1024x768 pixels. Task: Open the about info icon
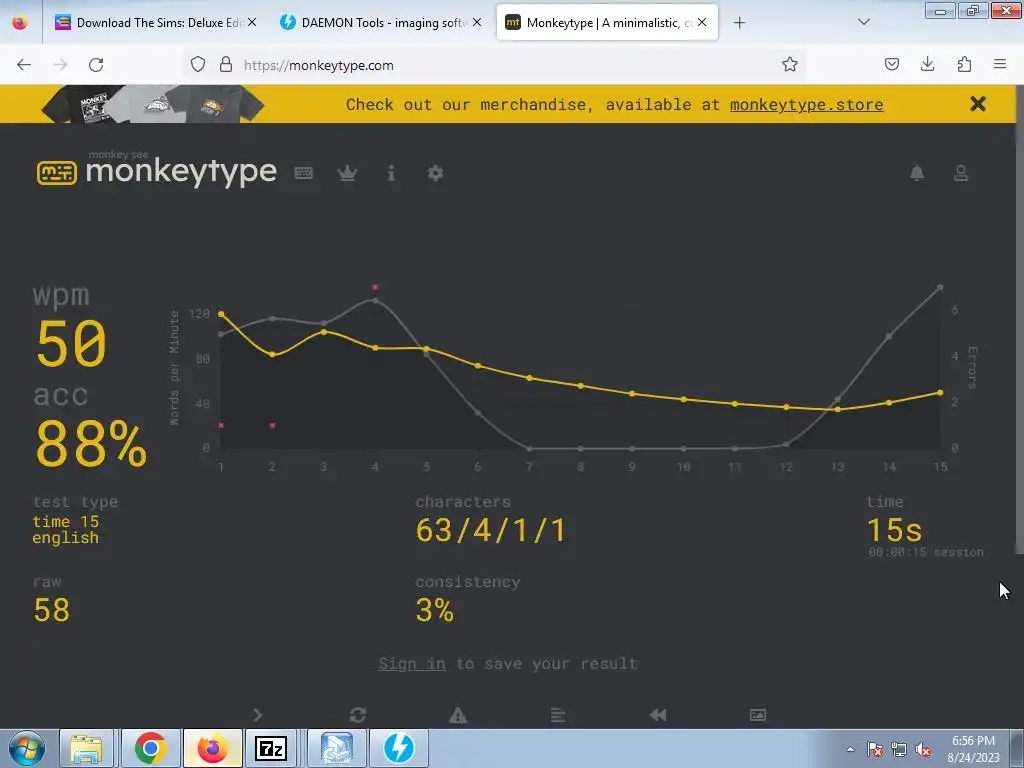[x=391, y=173]
